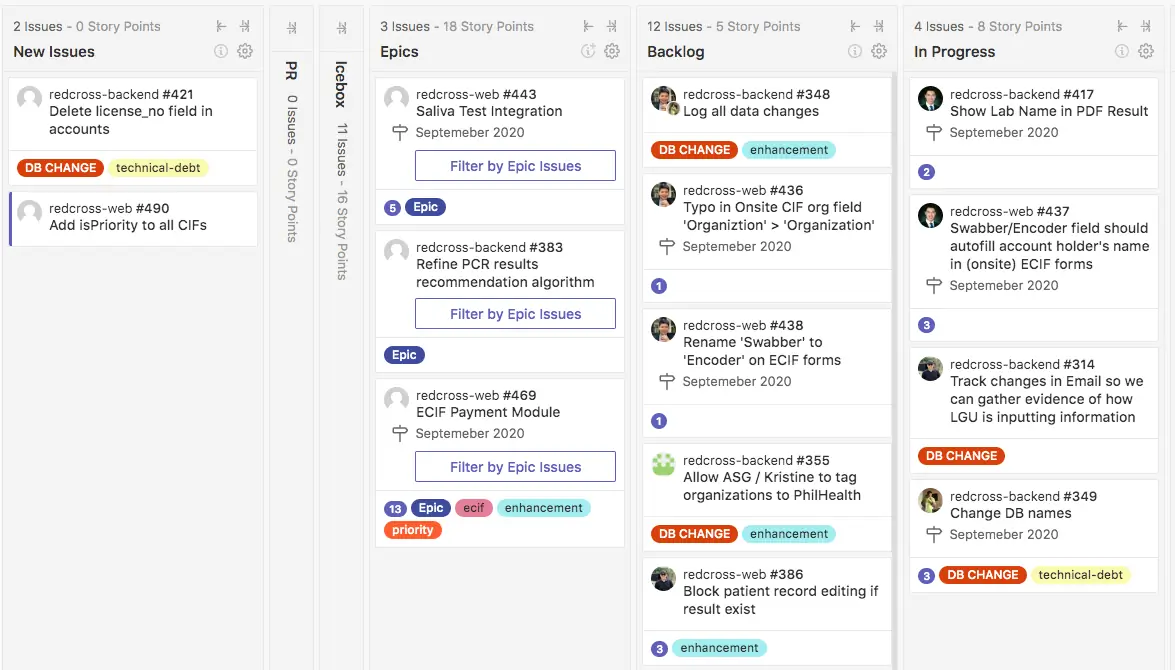Show info icon for In Progress pipeline
The width and height of the screenshot is (1175, 670).
pyautogui.click(x=1122, y=51)
